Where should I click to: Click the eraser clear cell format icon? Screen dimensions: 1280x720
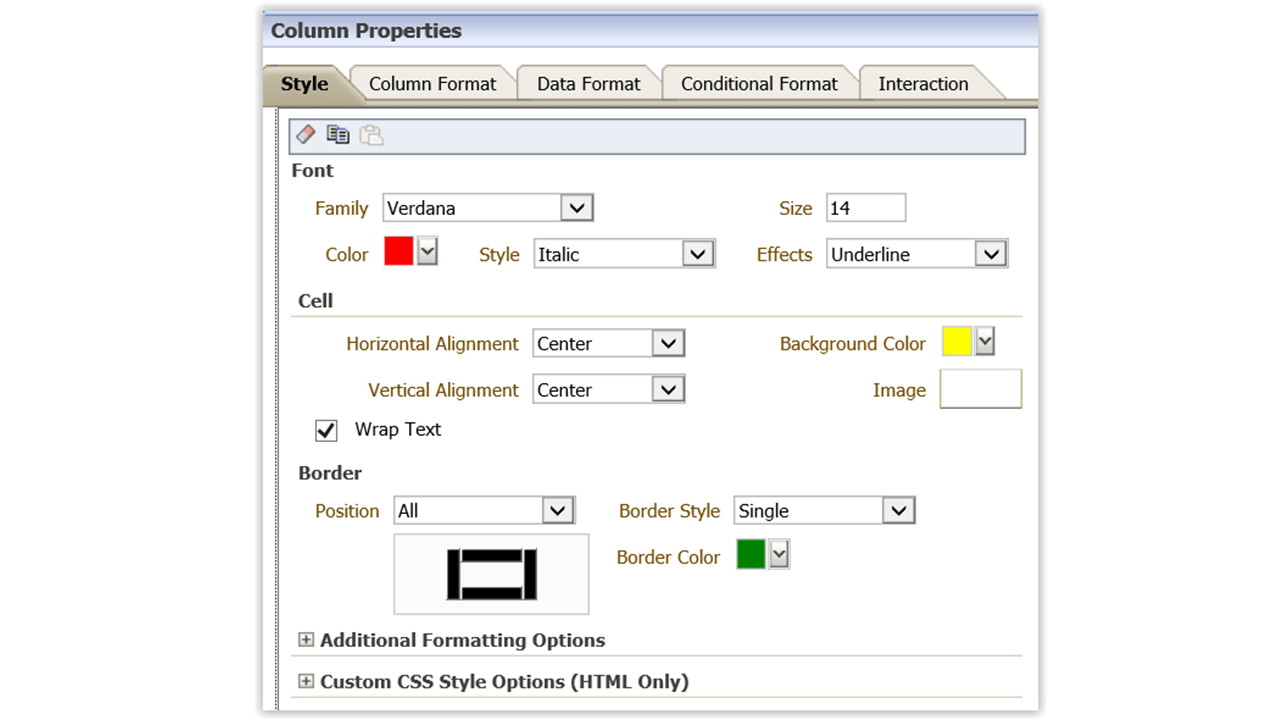(306, 134)
